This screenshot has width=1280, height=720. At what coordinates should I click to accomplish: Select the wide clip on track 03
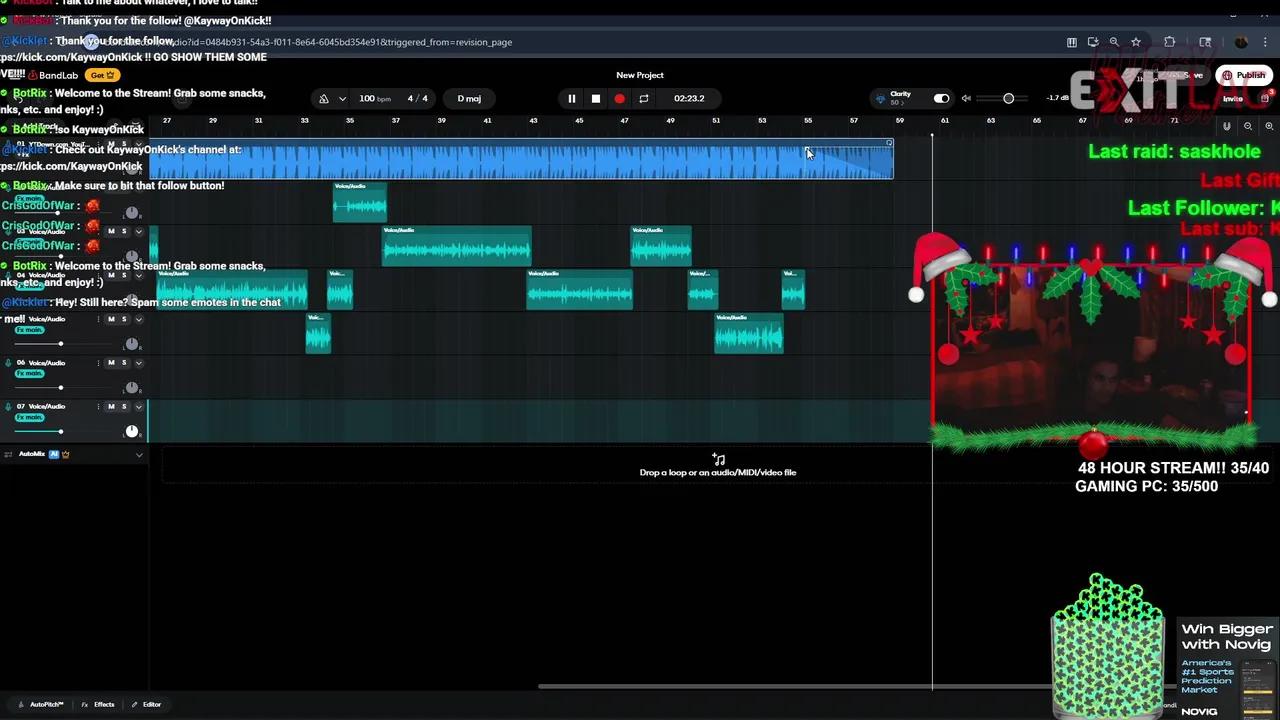[x=456, y=246]
